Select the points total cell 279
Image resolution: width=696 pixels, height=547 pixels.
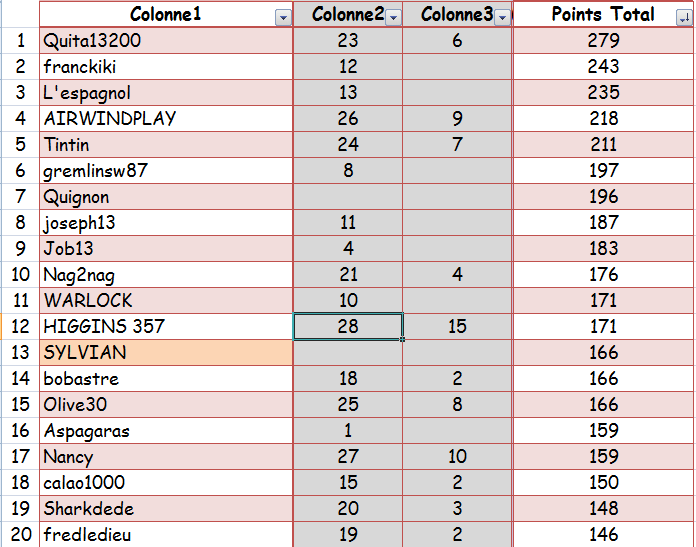pyautogui.click(x=604, y=41)
